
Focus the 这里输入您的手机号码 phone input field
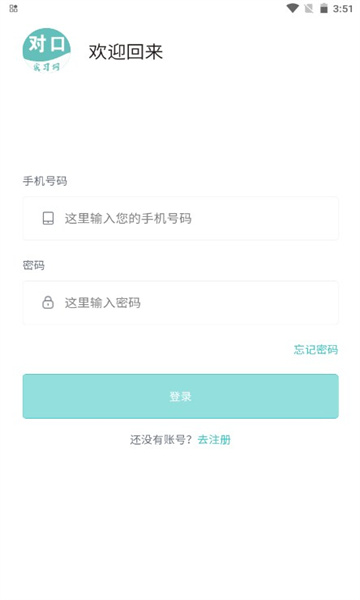(x=181, y=218)
